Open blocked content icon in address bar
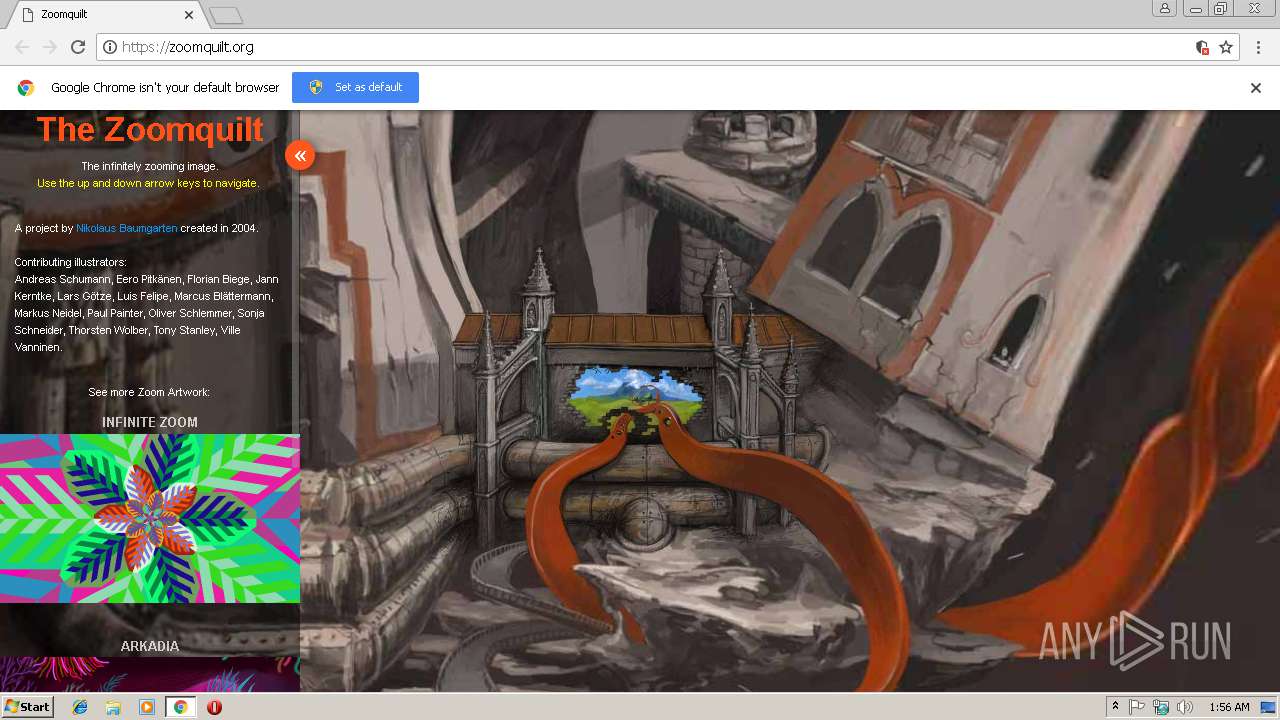 pyautogui.click(x=1202, y=47)
